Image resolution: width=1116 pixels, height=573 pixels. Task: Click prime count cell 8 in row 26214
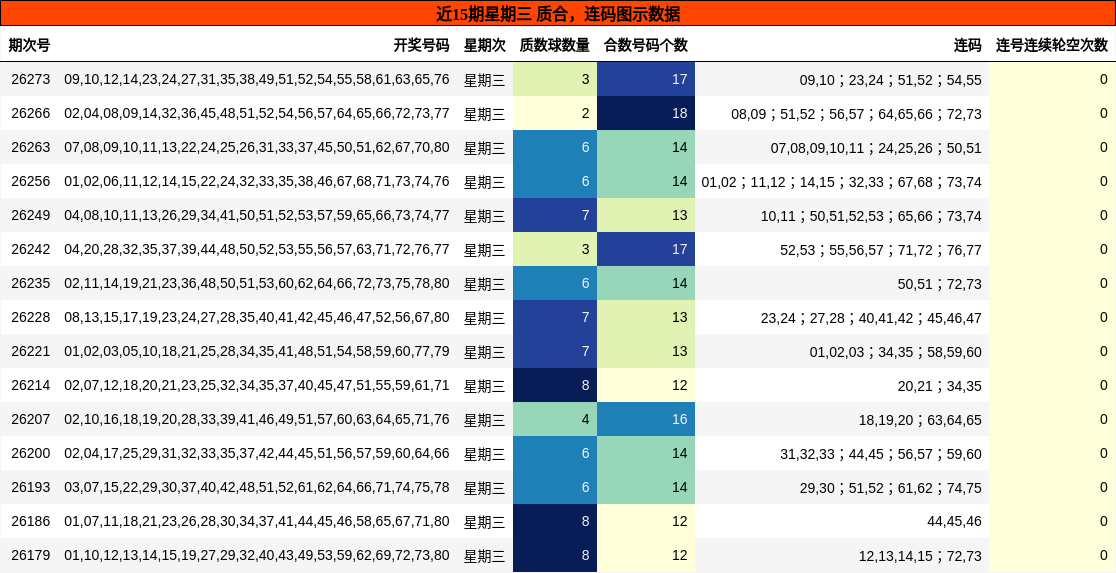point(554,385)
